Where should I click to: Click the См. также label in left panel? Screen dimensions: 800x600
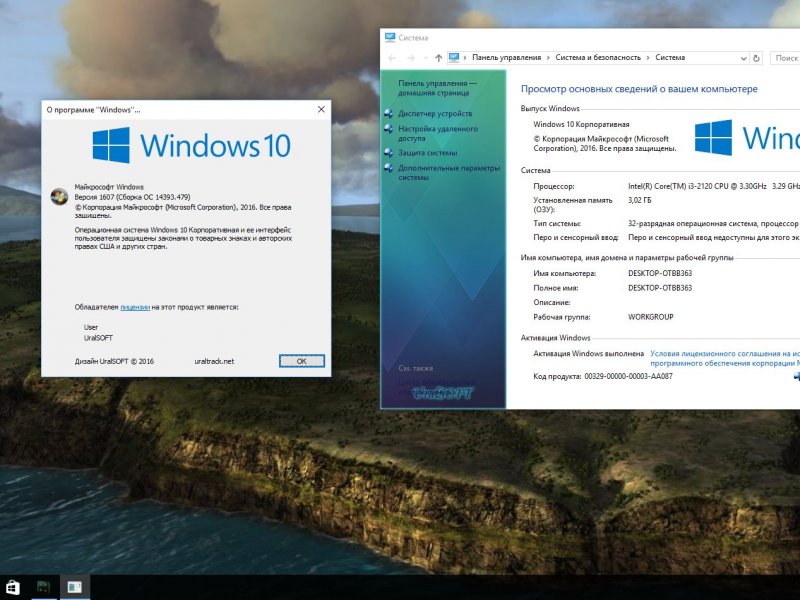coord(416,368)
